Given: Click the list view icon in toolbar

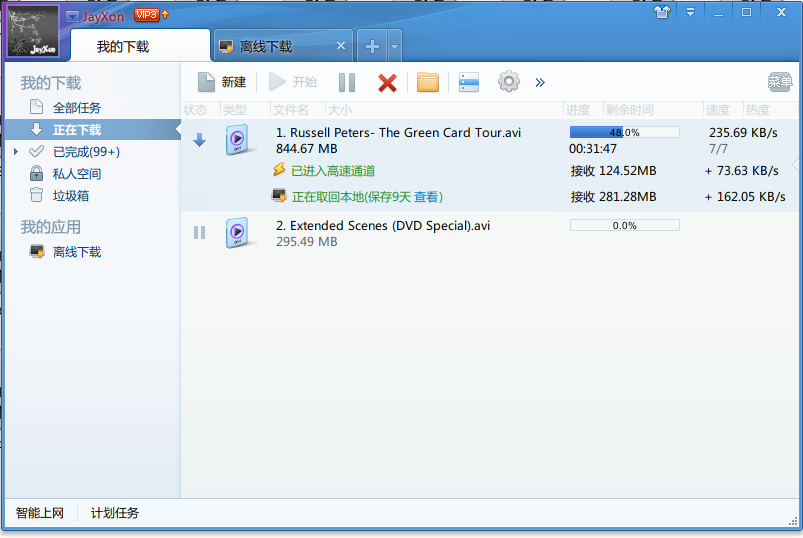Looking at the screenshot, I should tap(469, 82).
